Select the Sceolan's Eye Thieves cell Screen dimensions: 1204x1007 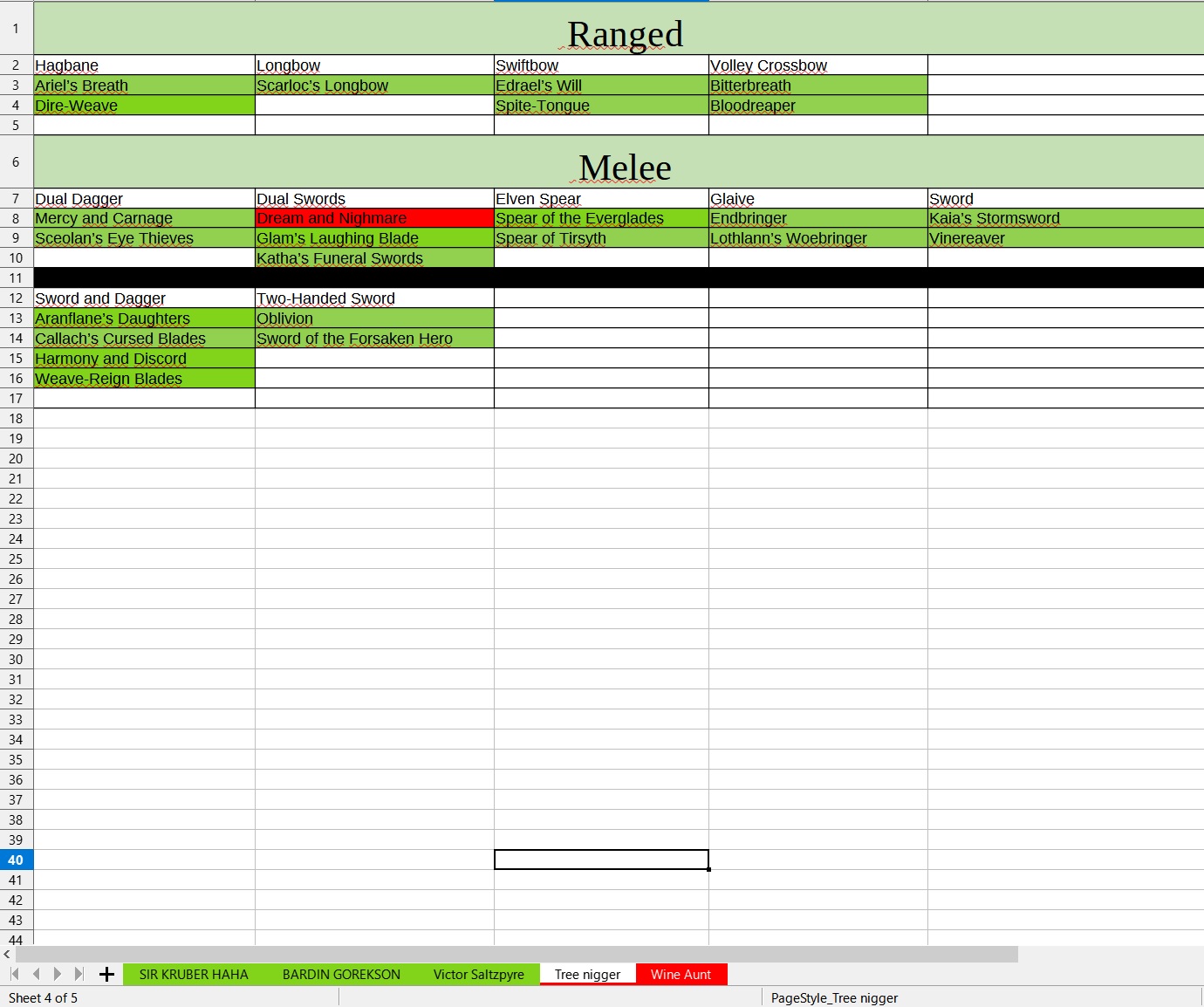[144, 238]
